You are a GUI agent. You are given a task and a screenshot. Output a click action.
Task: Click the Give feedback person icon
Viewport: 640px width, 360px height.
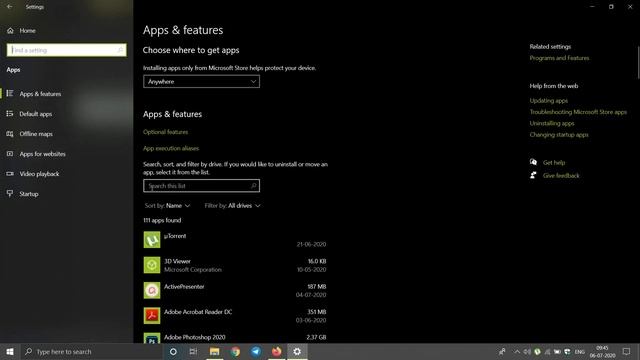533,175
